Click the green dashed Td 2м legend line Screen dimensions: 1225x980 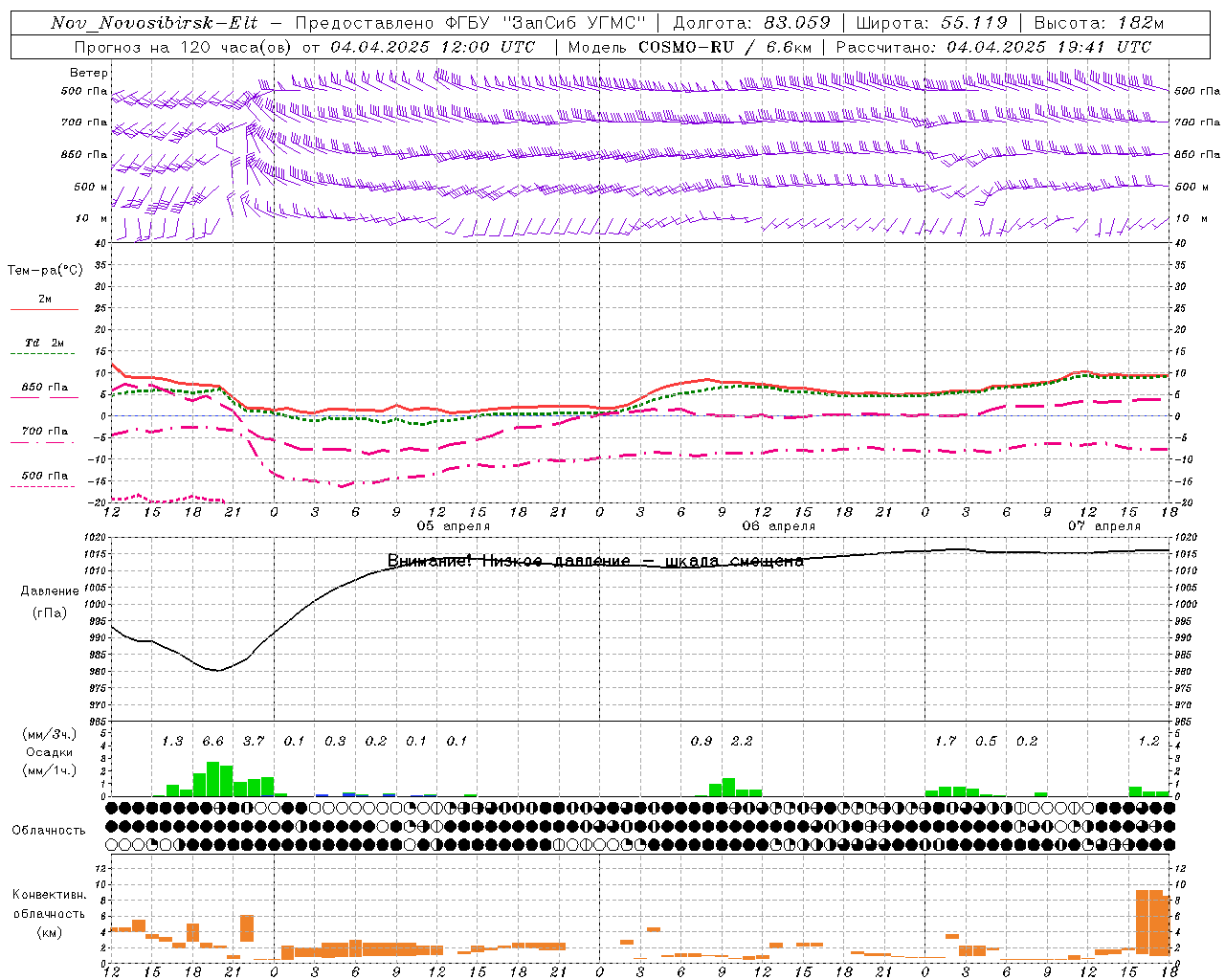pos(44,354)
